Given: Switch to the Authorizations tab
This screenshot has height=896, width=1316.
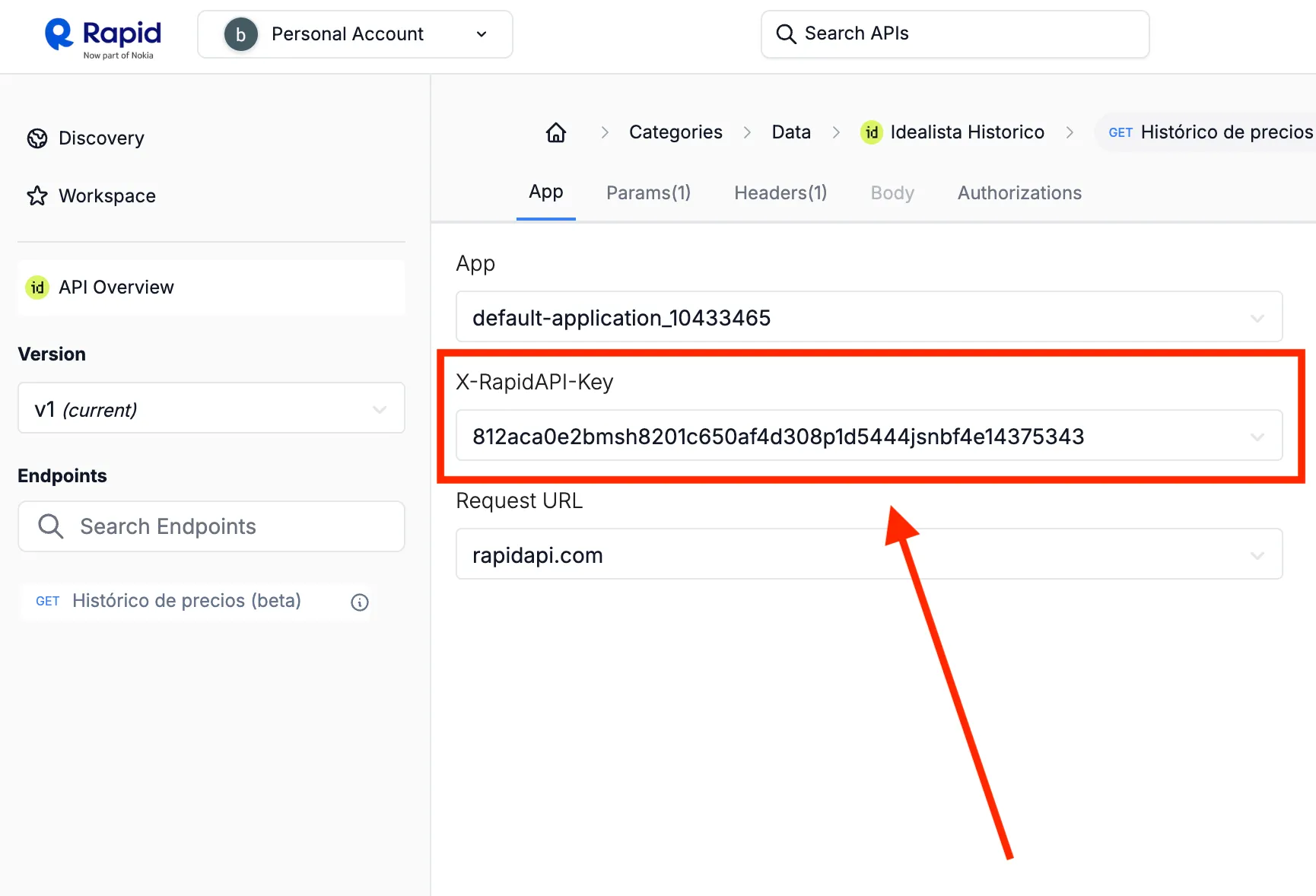Looking at the screenshot, I should click(x=1019, y=193).
